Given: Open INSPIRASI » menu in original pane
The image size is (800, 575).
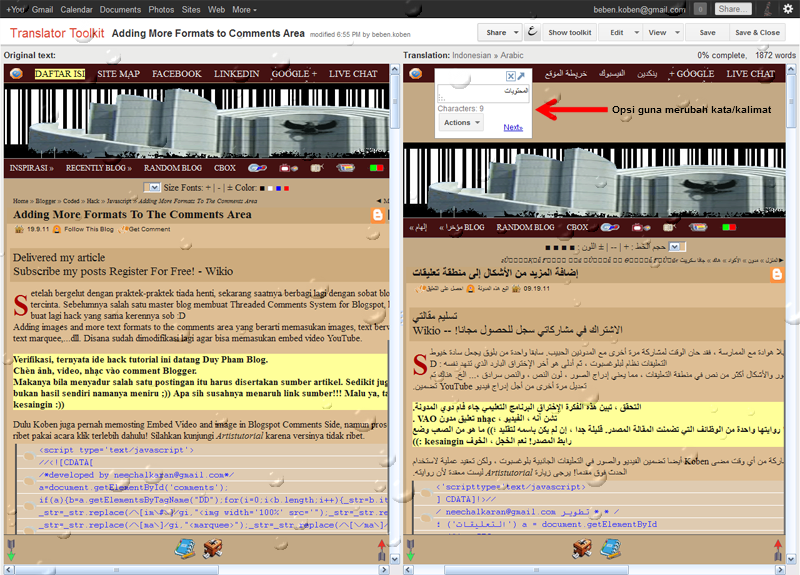Looking at the screenshot, I should (x=32, y=168).
